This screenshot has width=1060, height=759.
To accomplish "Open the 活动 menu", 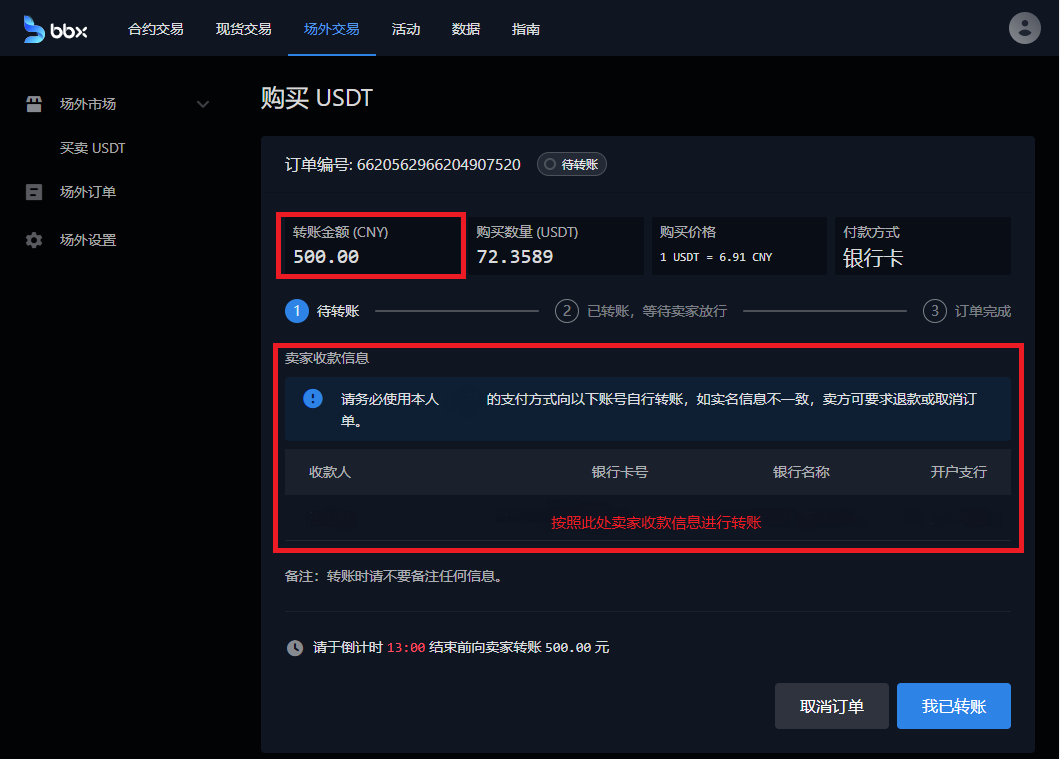I will click(x=406, y=29).
